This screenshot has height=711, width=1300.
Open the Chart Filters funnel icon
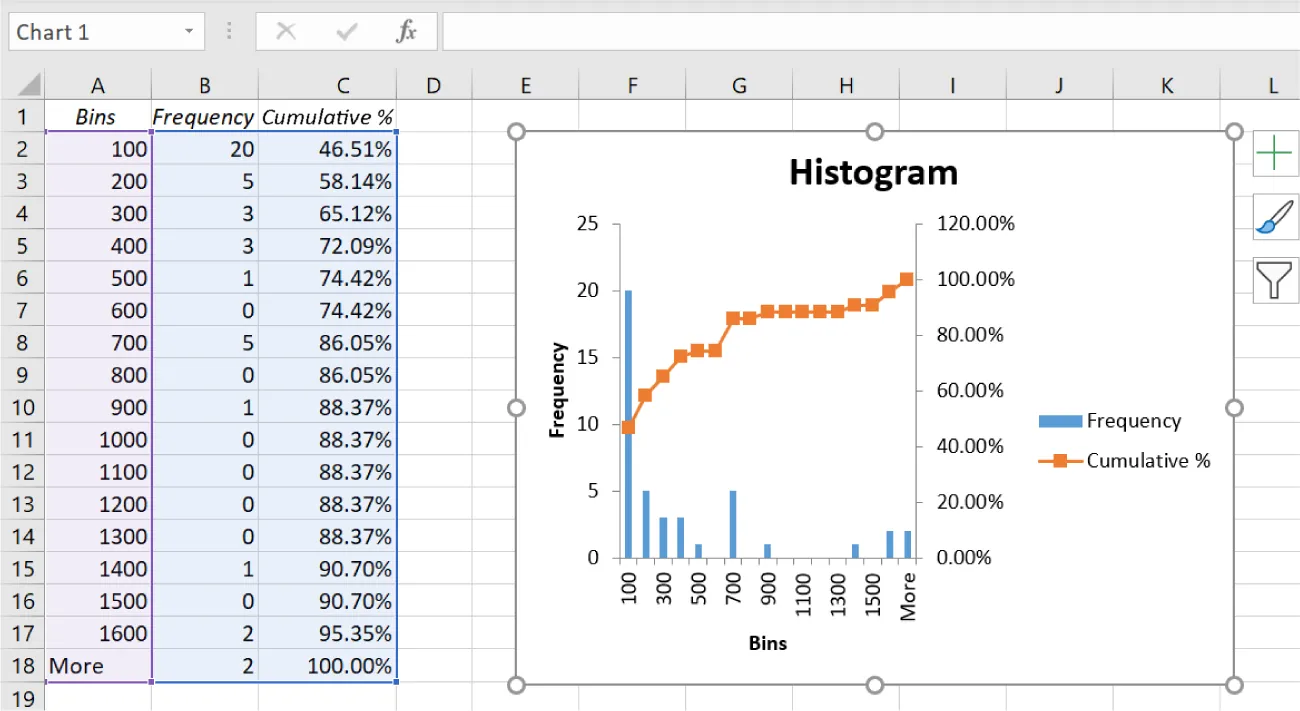tap(1274, 280)
